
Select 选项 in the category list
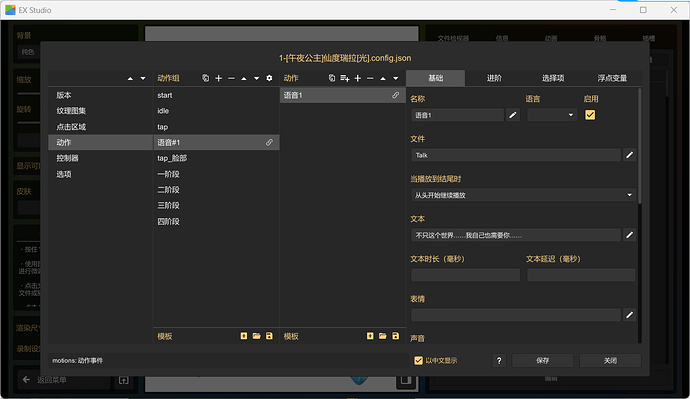[100, 174]
